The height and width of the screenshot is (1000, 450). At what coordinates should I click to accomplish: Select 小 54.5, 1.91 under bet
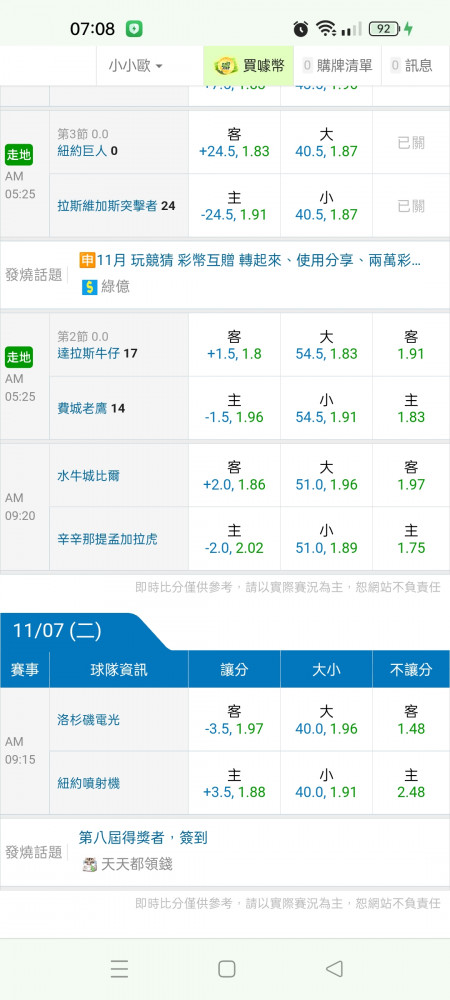click(326, 408)
